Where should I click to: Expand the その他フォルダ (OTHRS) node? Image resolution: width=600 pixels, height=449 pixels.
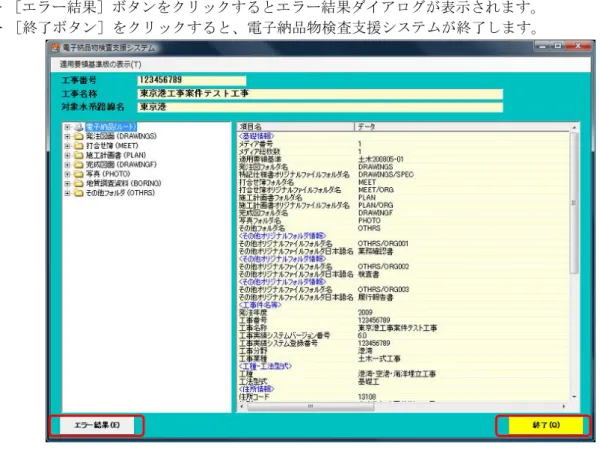[67, 193]
